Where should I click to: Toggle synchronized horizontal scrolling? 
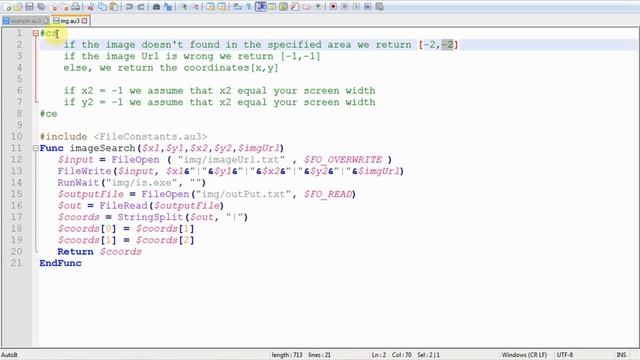pos(222,7)
